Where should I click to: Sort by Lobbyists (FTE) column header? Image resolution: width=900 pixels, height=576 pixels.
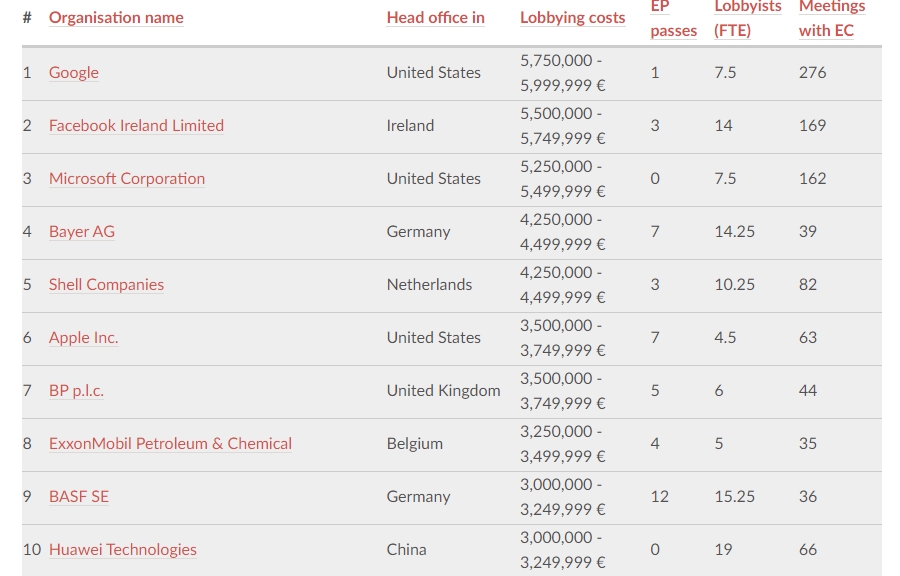tap(747, 19)
